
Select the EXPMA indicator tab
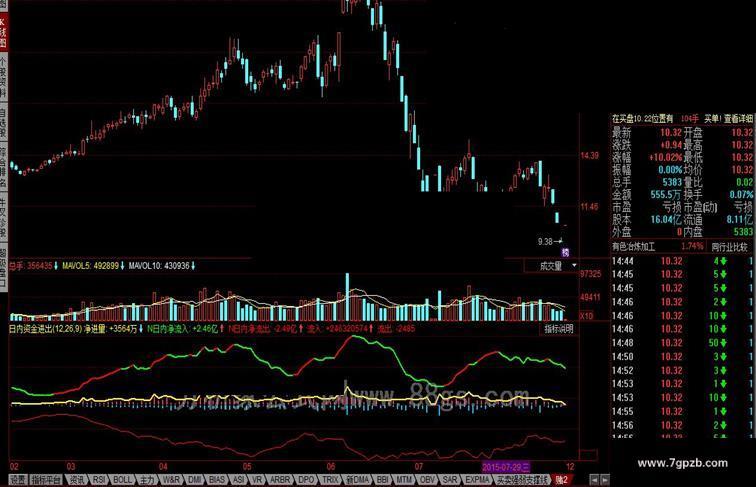477,480
